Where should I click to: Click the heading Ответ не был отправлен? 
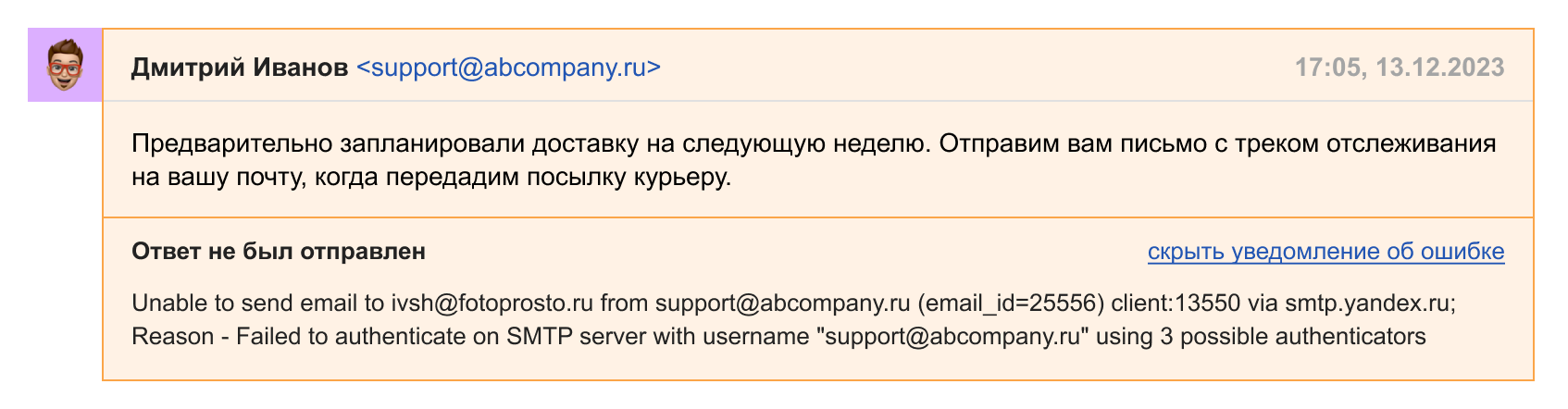[279, 252]
